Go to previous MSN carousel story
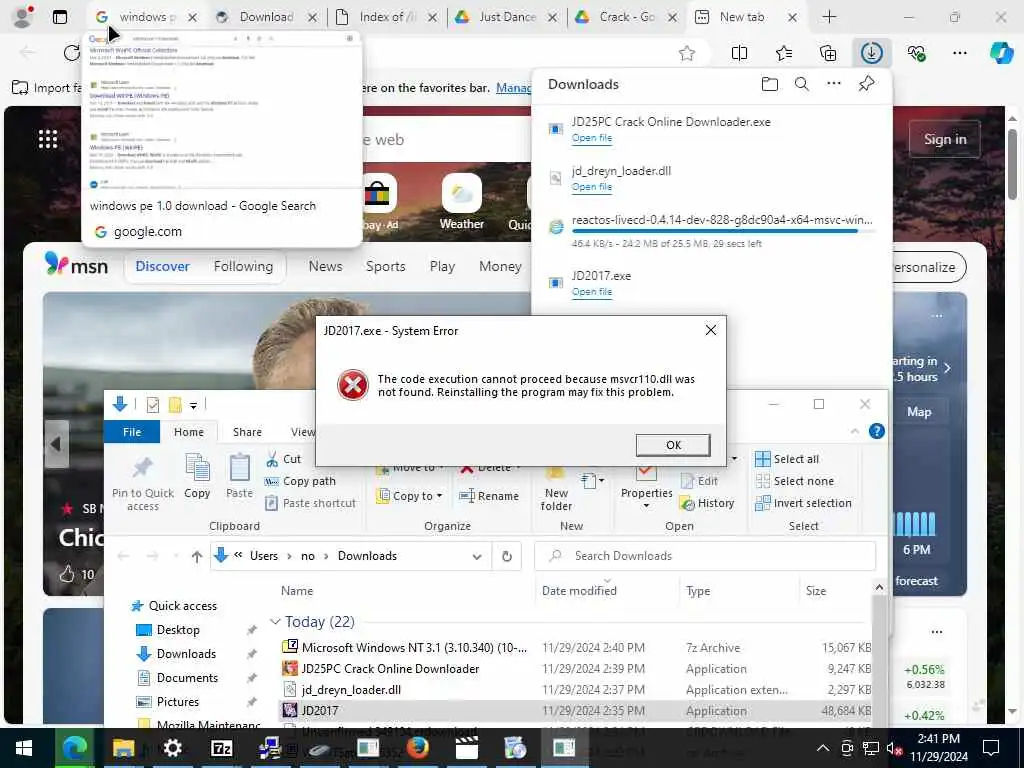The width and height of the screenshot is (1024, 768). [56, 444]
